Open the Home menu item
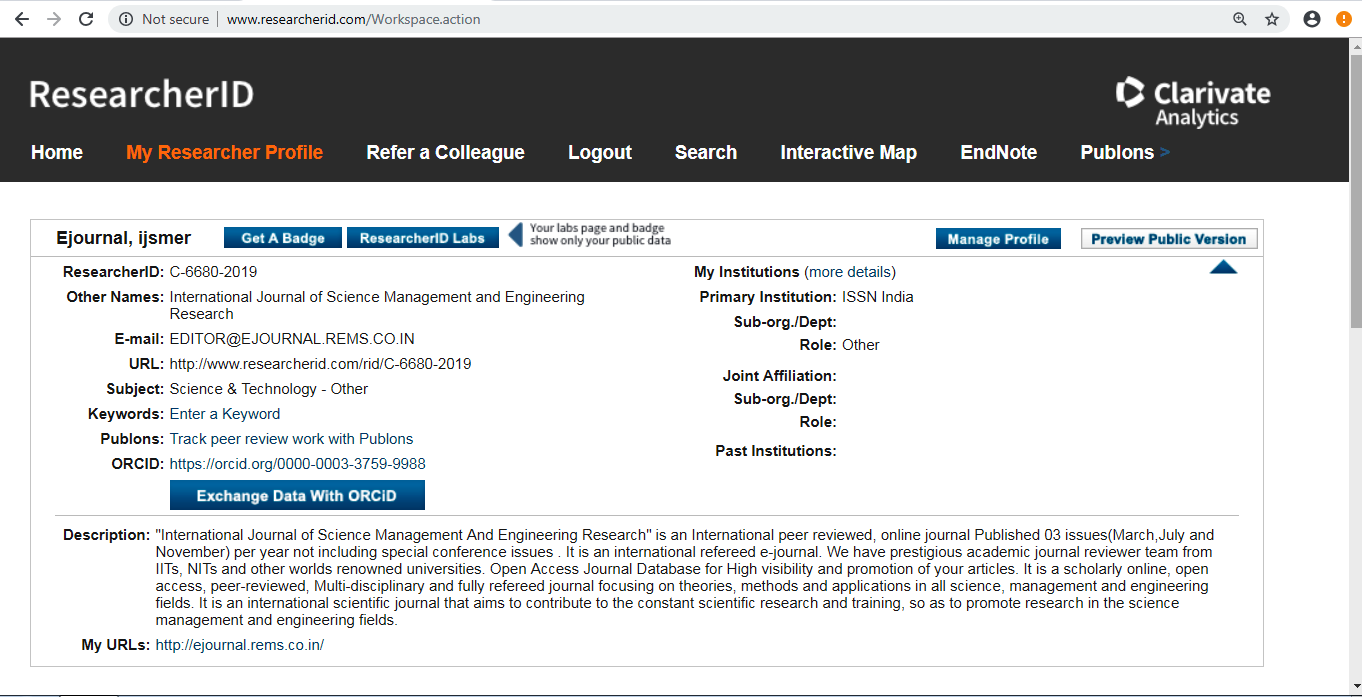1362x697 pixels. click(57, 152)
